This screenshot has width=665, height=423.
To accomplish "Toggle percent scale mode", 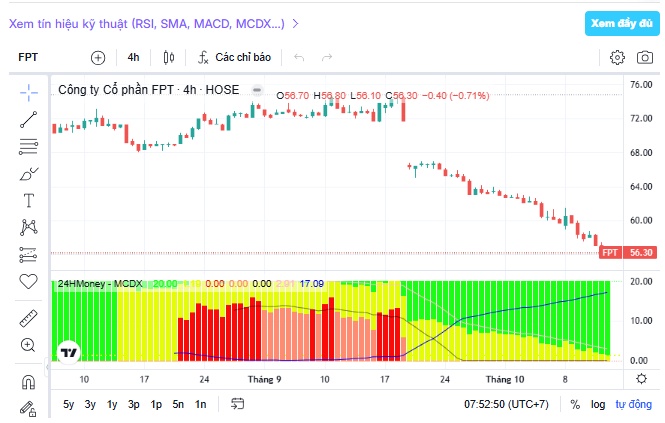I will (x=575, y=404).
